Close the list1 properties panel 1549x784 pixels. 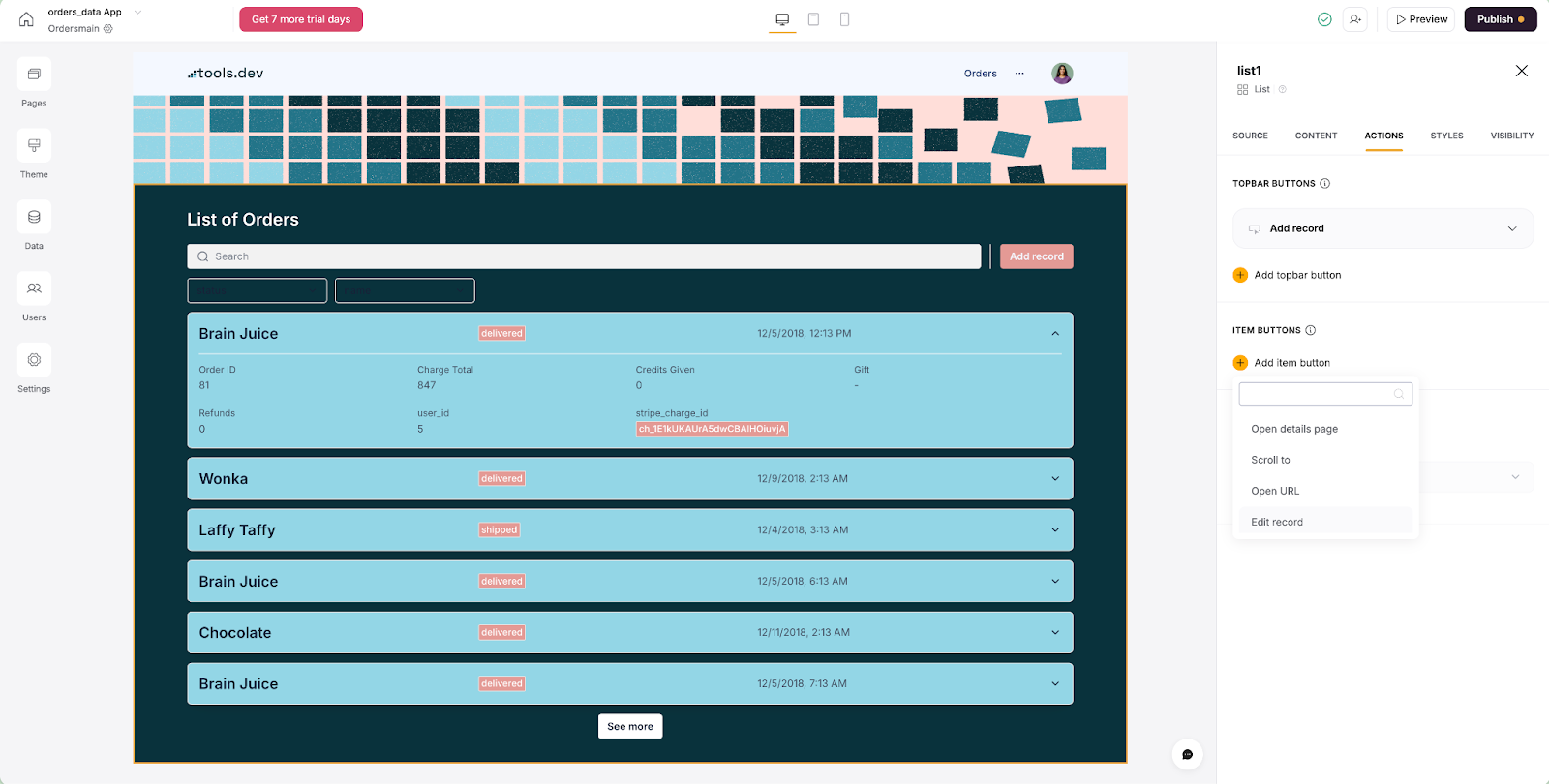[x=1521, y=71]
